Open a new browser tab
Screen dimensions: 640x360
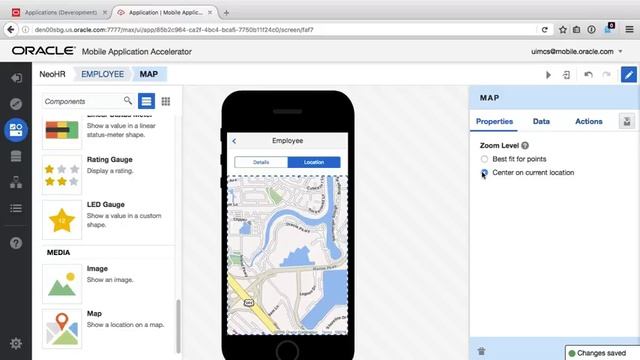(226, 13)
